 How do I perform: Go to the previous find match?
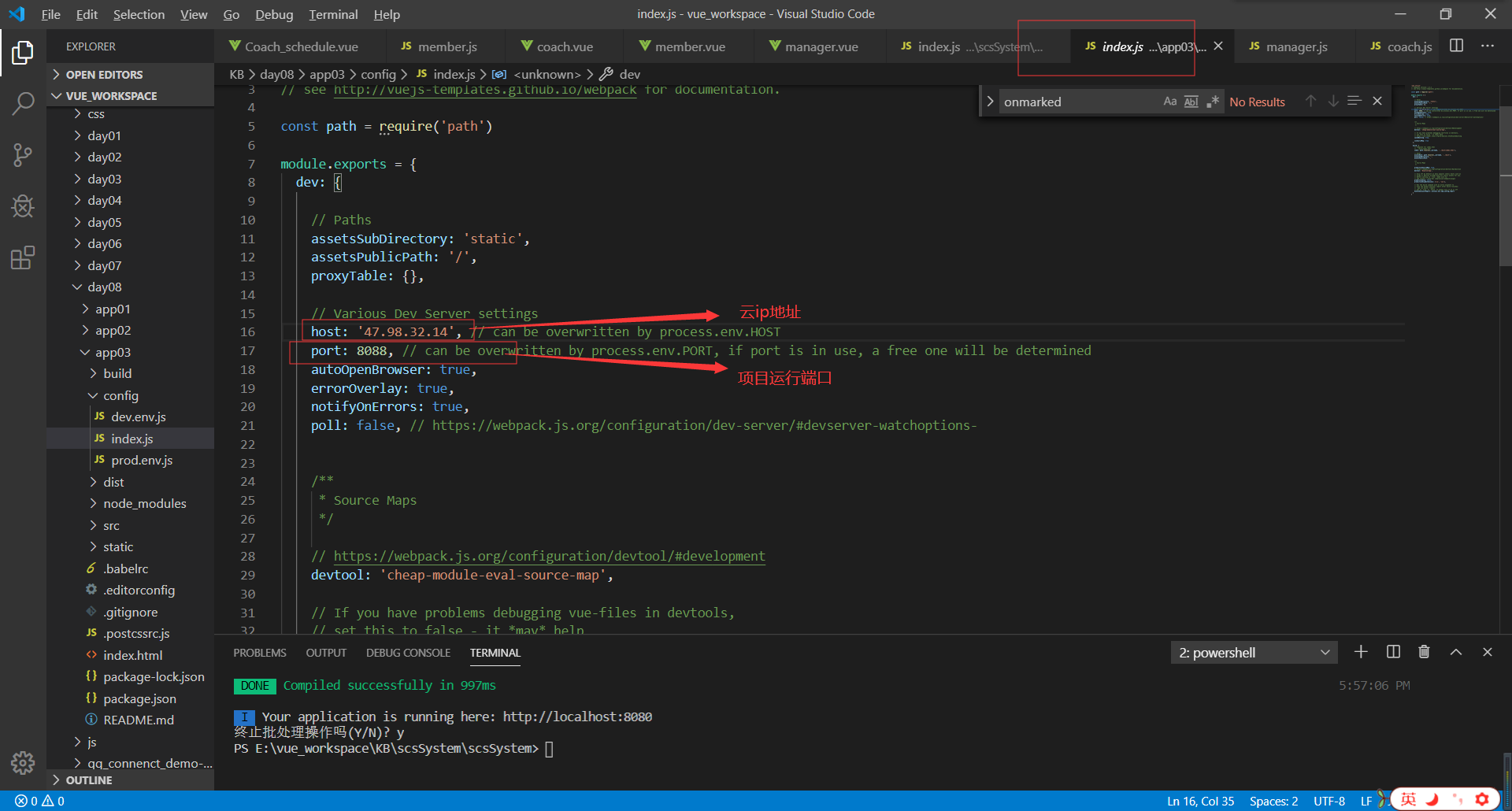[x=1310, y=101]
